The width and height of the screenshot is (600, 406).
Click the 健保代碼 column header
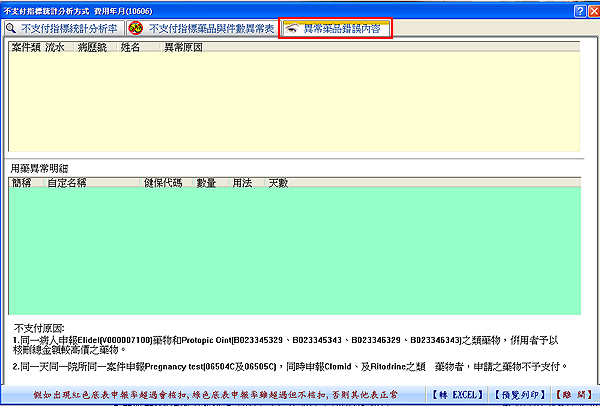pyautogui.click(x=163, y=183)
